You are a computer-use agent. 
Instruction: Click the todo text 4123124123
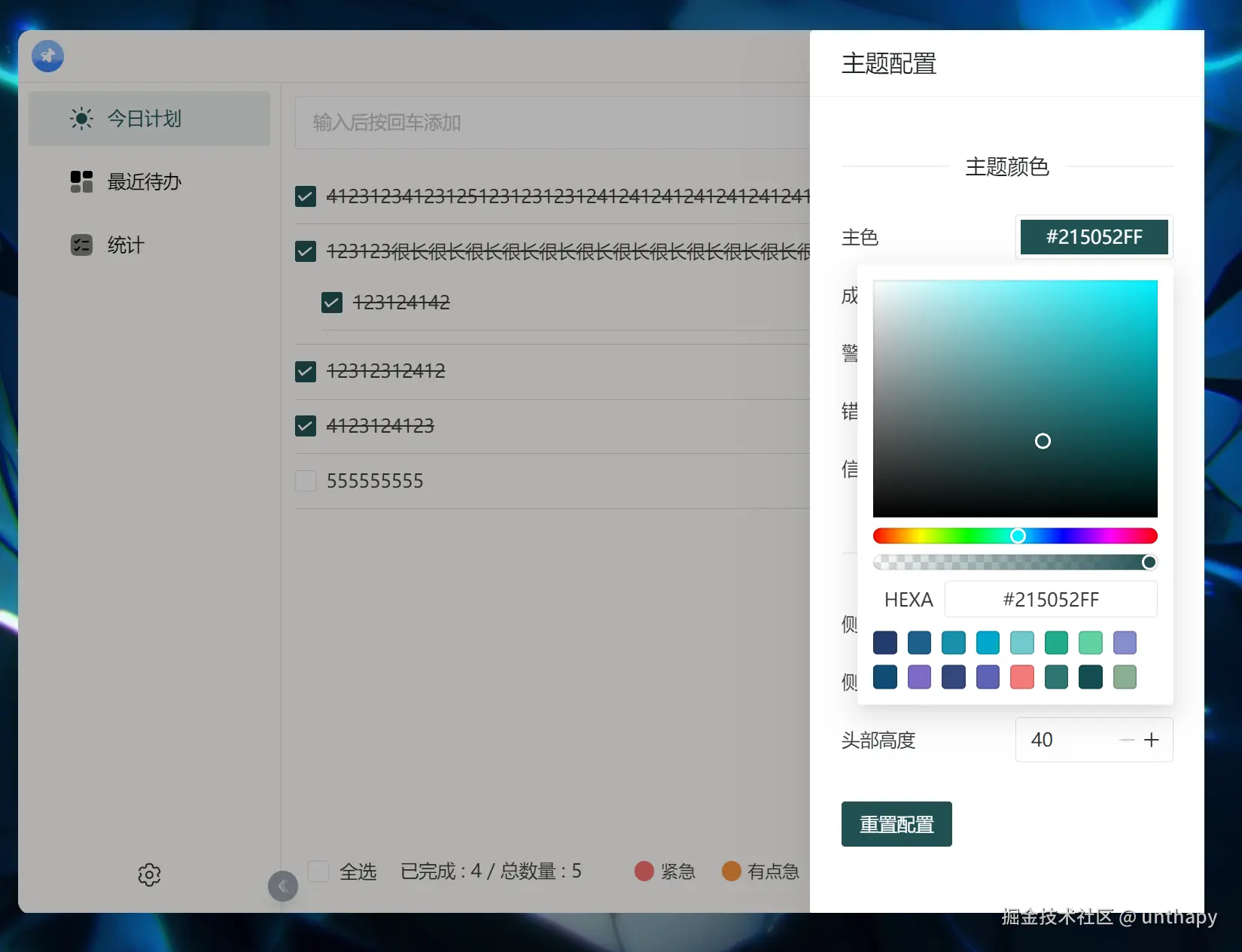click(380, 426)
